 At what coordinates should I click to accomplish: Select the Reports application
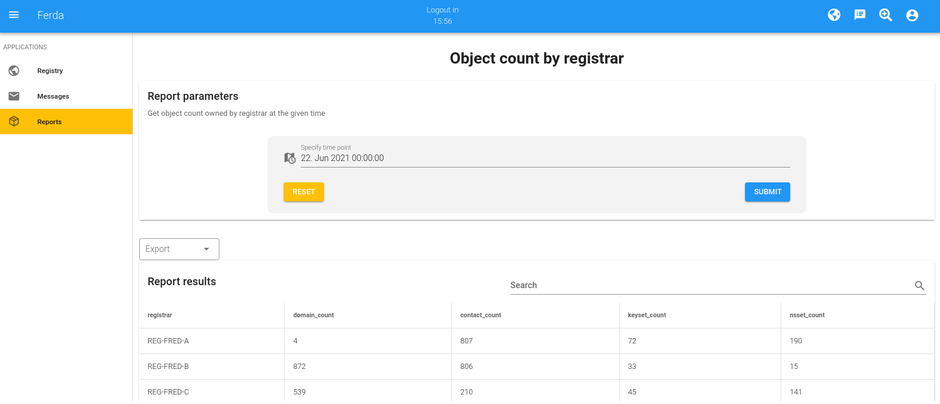click(x=66, y=122)
